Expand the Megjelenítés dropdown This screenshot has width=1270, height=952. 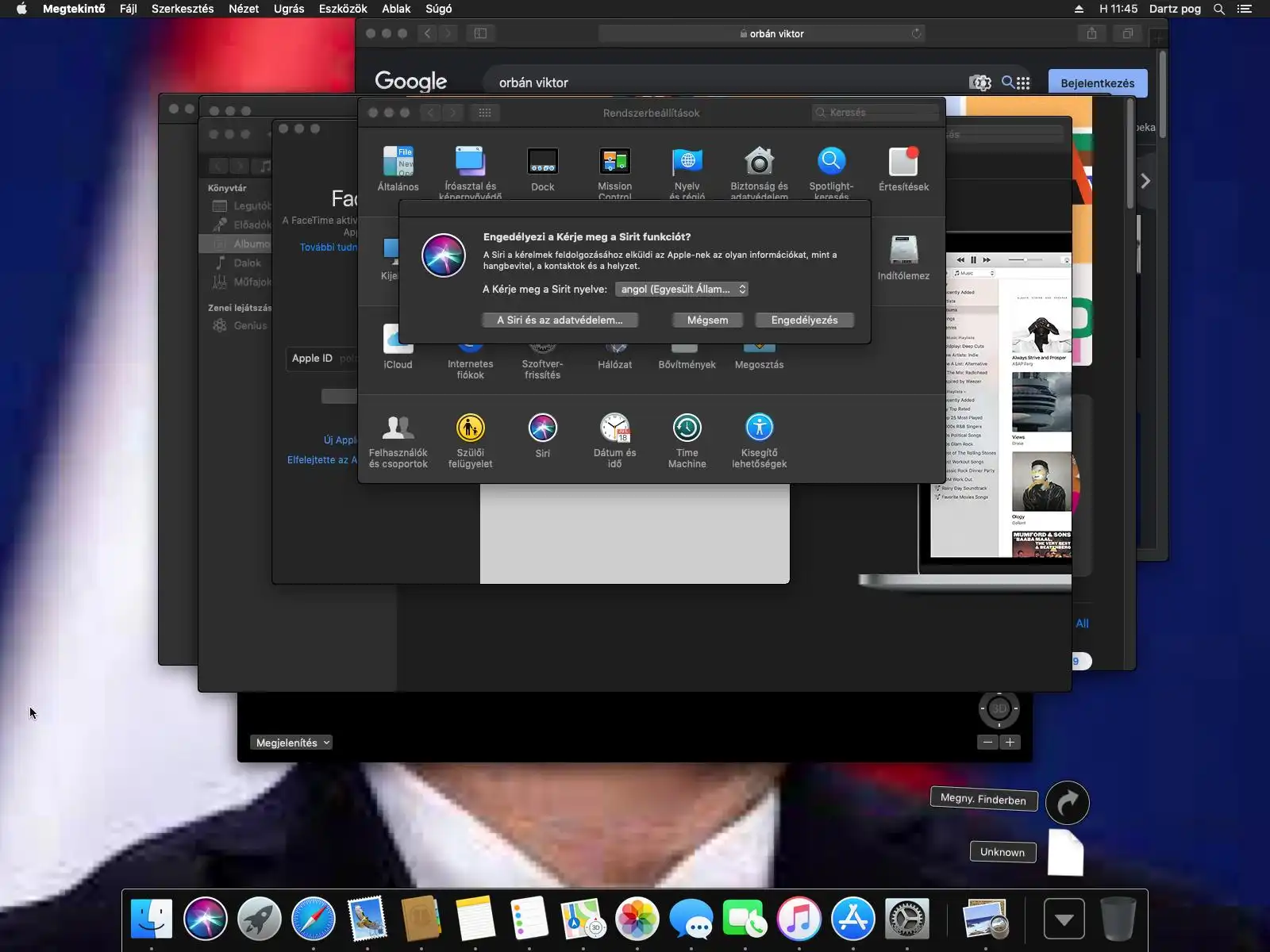tap(292, 743)
